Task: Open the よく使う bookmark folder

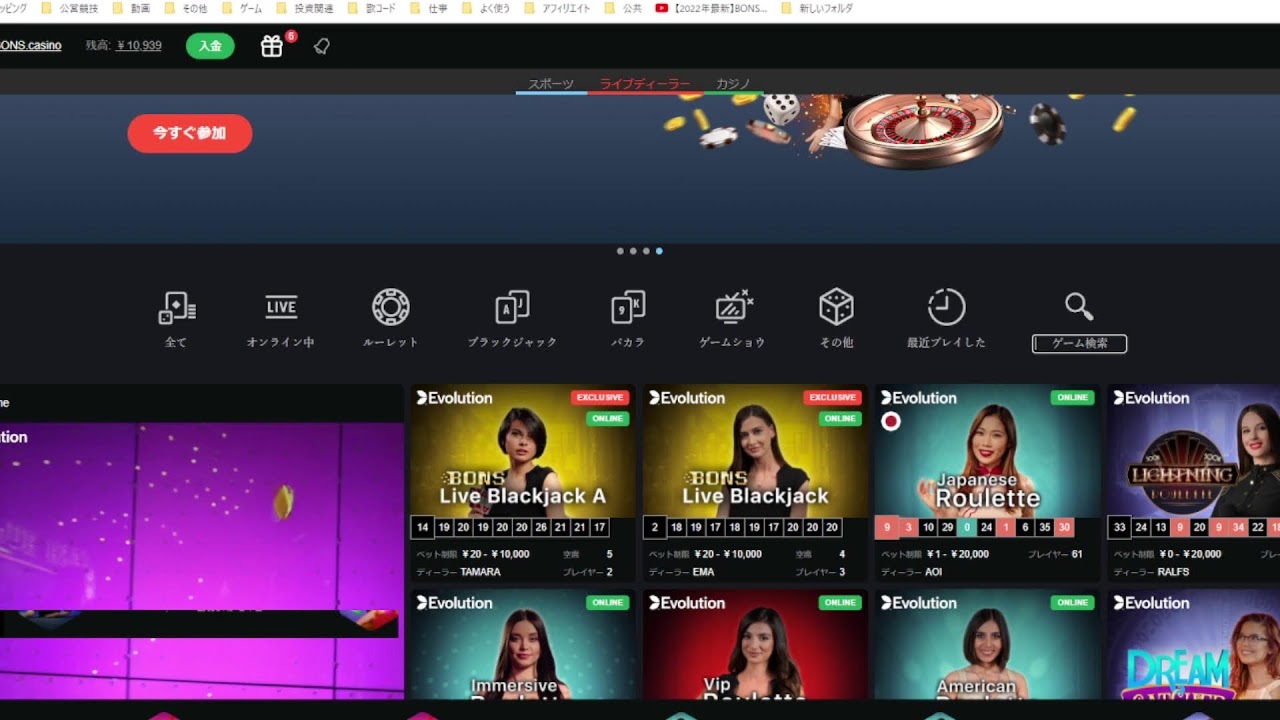Action: [x=485, y=8]
